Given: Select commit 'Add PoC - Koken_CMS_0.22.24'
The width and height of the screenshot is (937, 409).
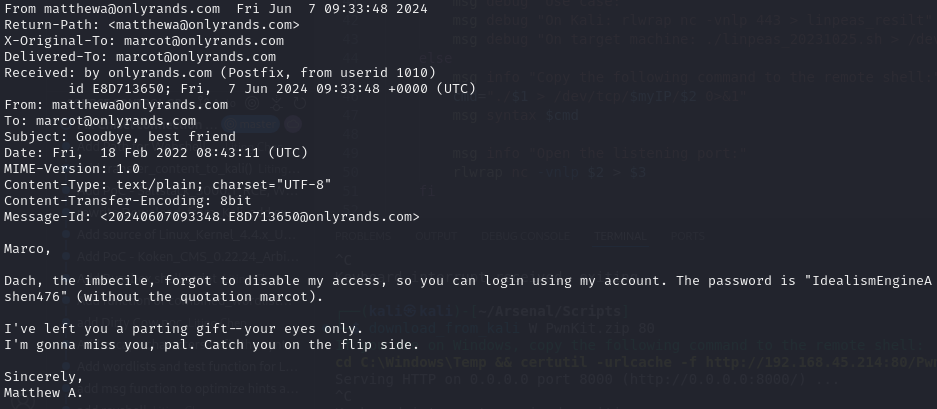Looking at the screenshot, I should 185,257.
